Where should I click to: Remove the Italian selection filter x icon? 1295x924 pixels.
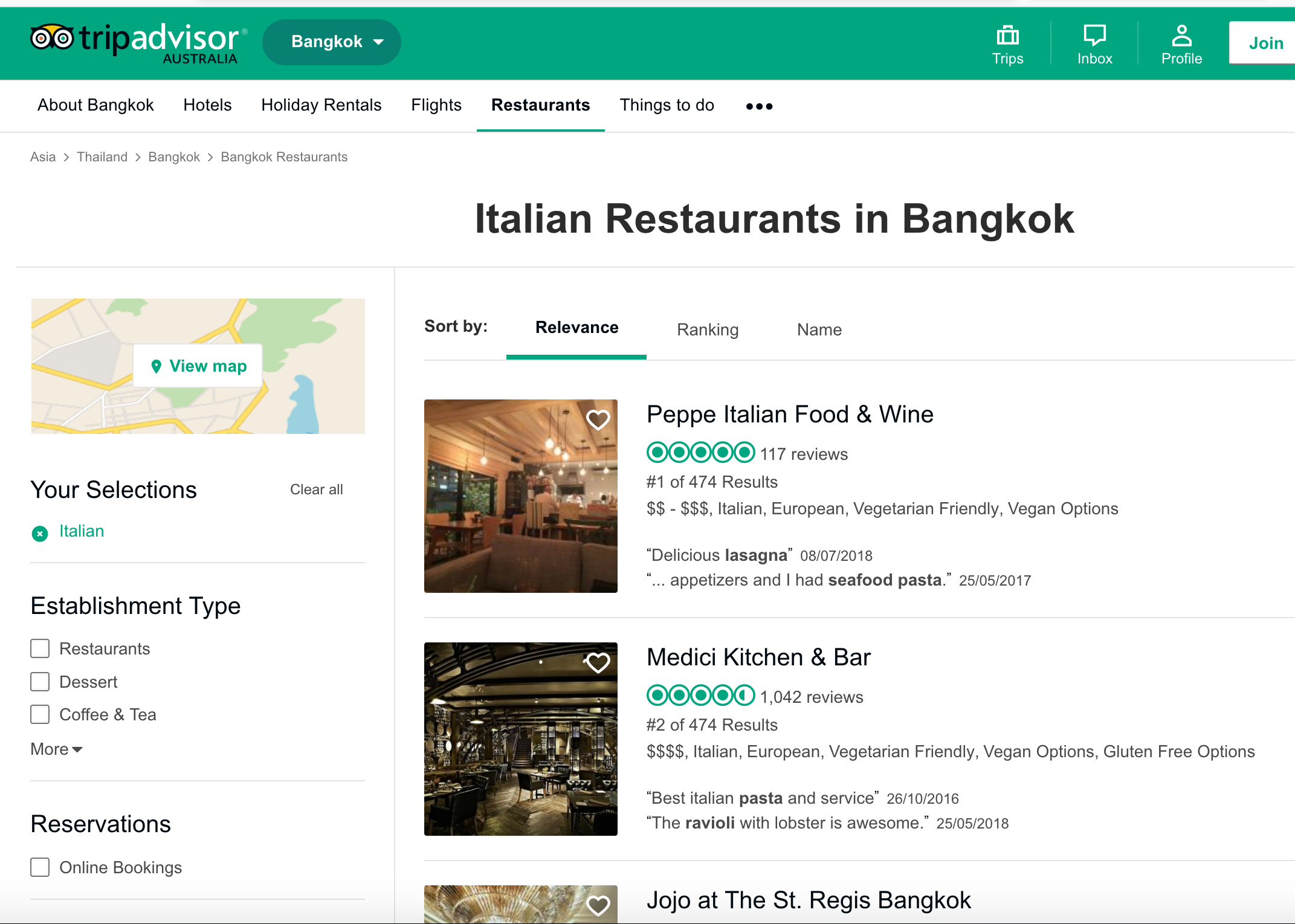click(x=40, y=533)
